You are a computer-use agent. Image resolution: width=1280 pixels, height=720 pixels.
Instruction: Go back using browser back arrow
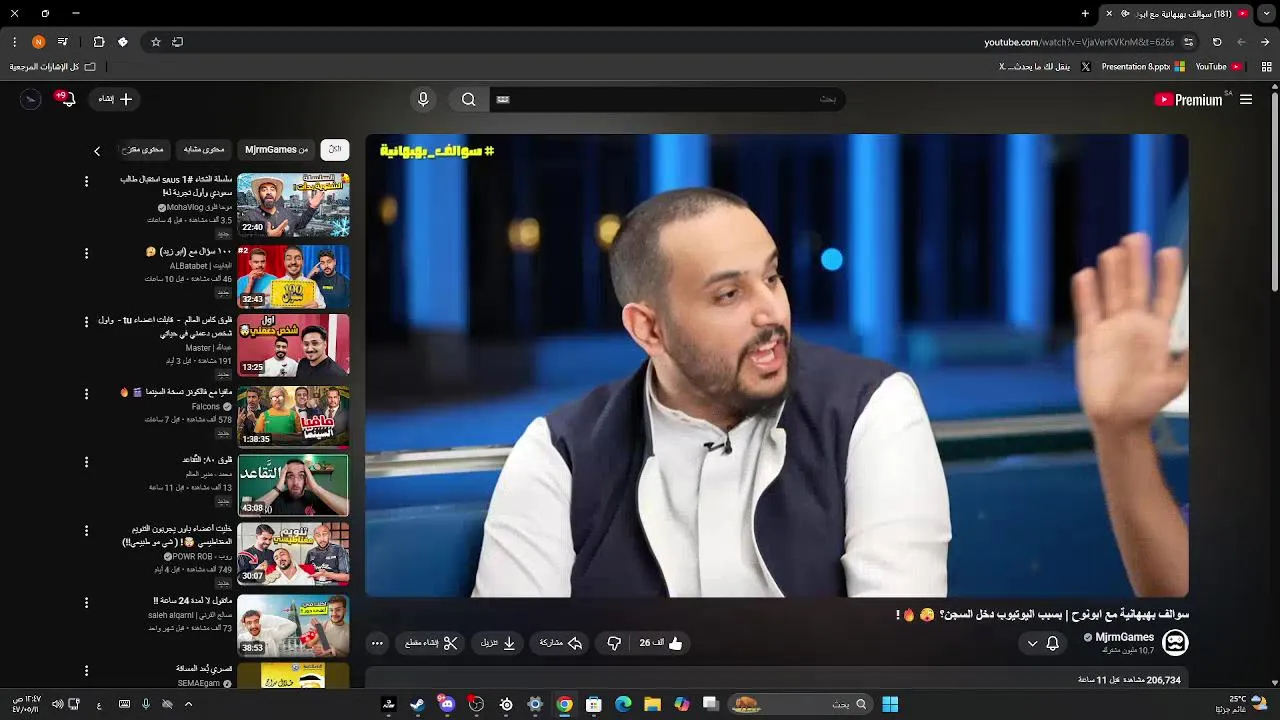1265,42
